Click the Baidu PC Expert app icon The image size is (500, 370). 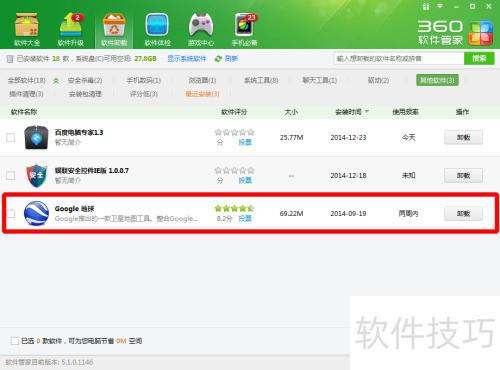point(36,137)
